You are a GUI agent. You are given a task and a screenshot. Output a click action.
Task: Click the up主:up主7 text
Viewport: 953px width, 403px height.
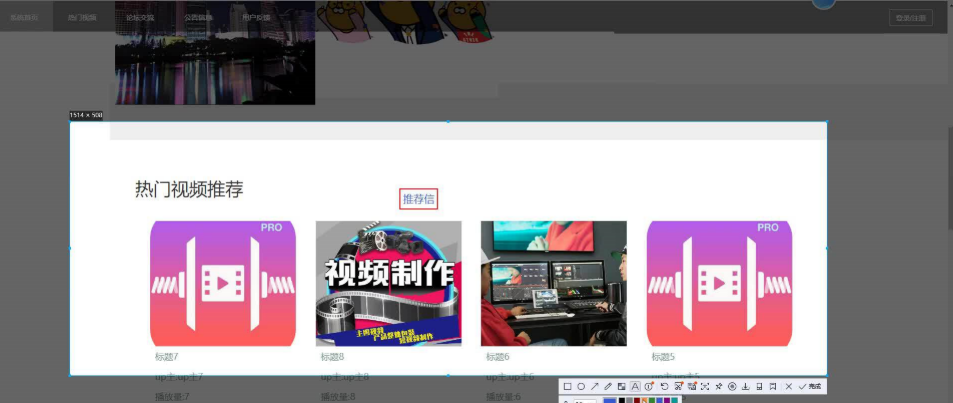(179, 377)
